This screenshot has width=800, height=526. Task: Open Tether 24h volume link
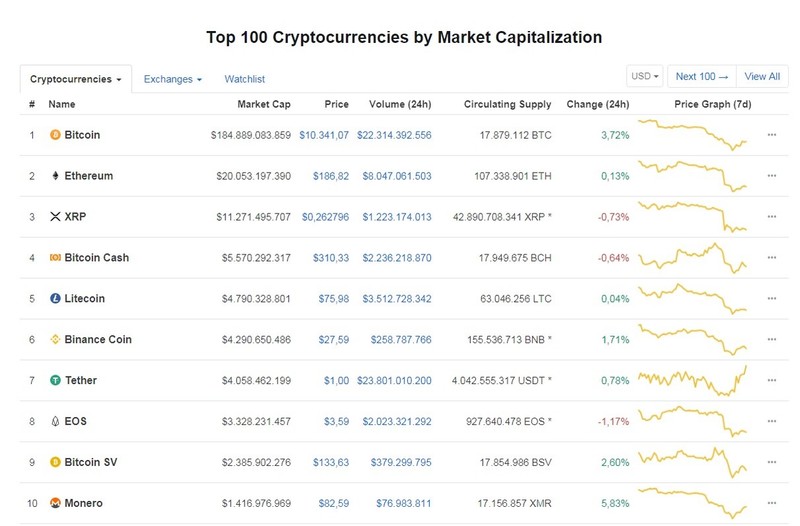click(x=394, y=381)
